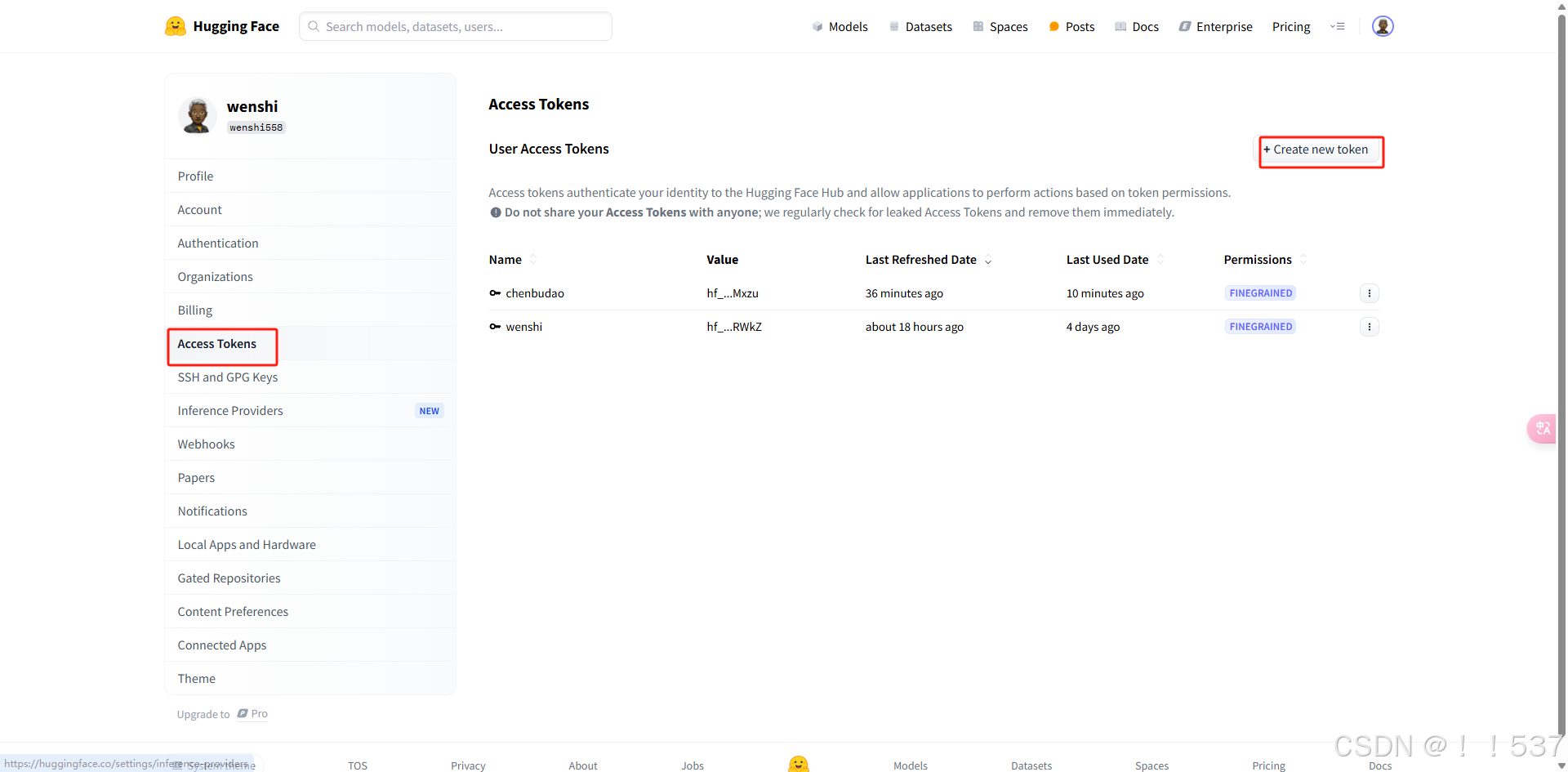
Task: Open Spaces from top navigation
Action: point(1000,27)
